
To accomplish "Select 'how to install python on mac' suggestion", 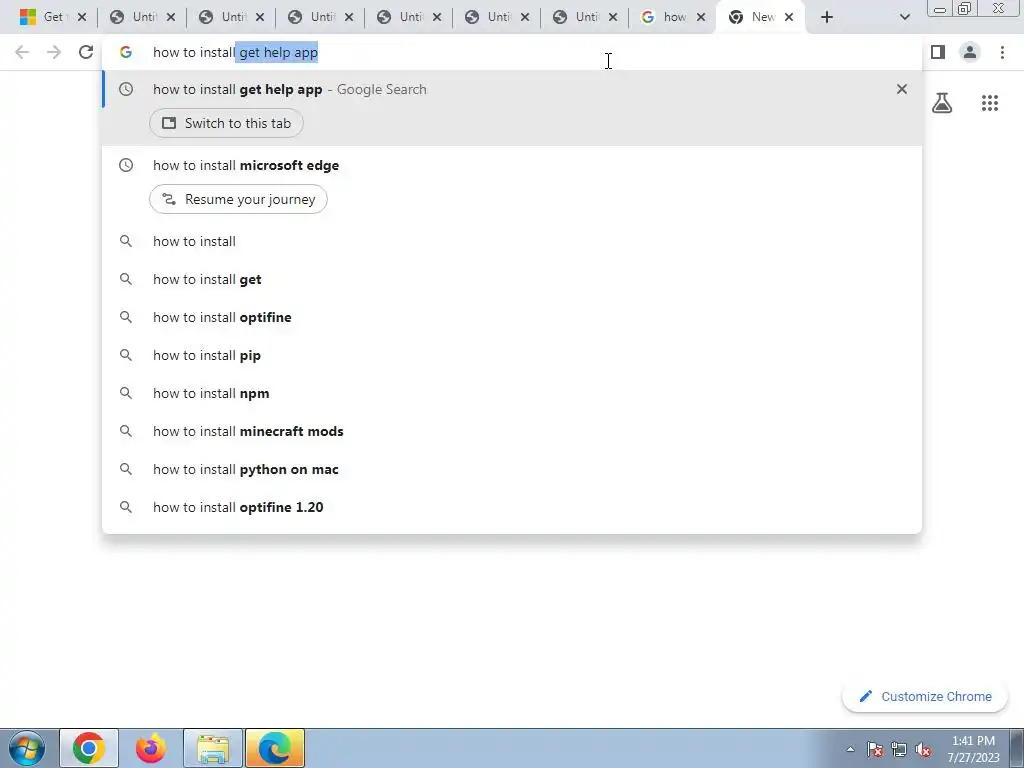I will click(512, 469).
